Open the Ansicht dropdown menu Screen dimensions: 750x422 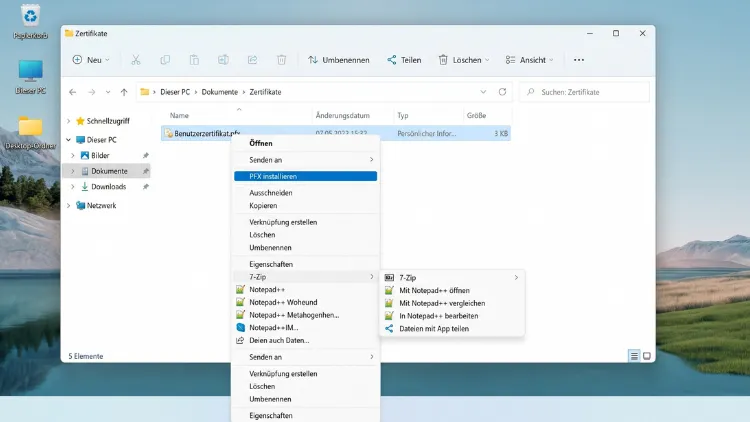pyautogui.click(x=529, y=60)
